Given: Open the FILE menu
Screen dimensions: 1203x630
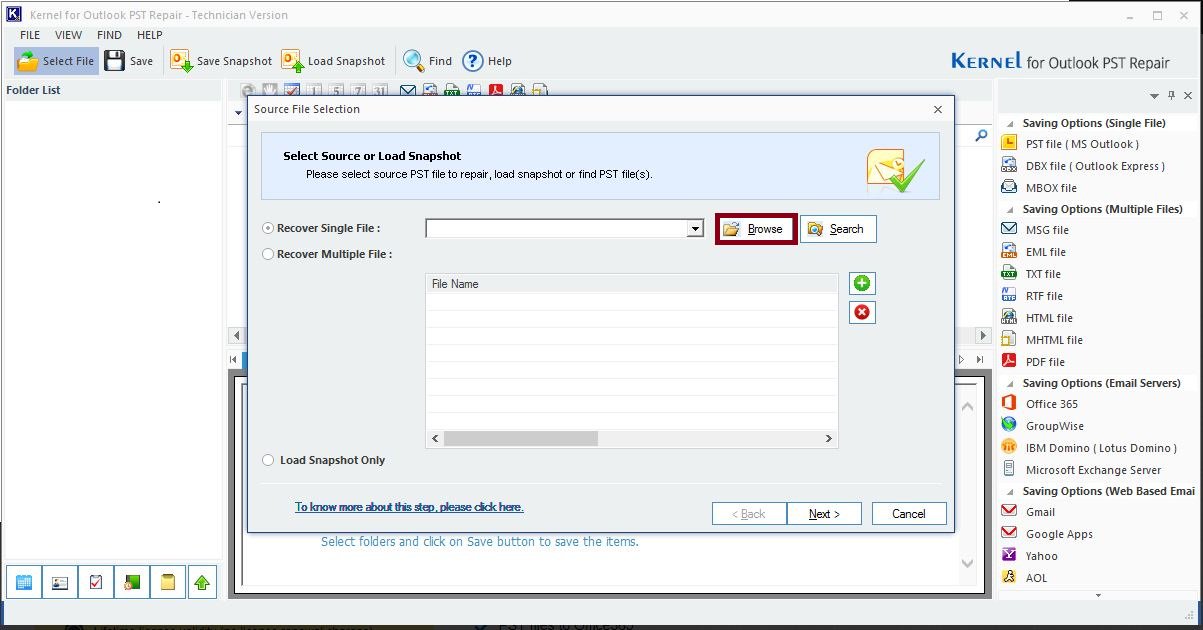Looking at the screenshot, I should pos(30,35).
